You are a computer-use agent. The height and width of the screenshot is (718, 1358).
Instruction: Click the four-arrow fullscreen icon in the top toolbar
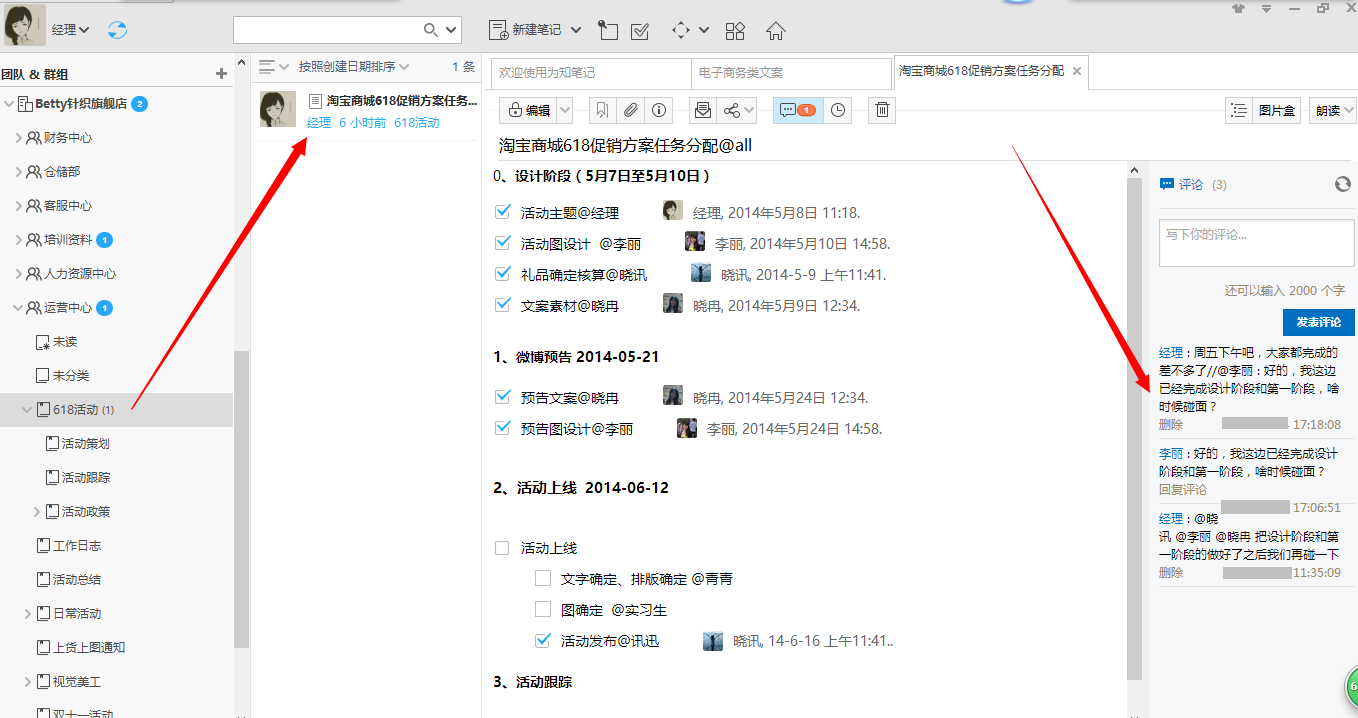[x=681, y=30]
